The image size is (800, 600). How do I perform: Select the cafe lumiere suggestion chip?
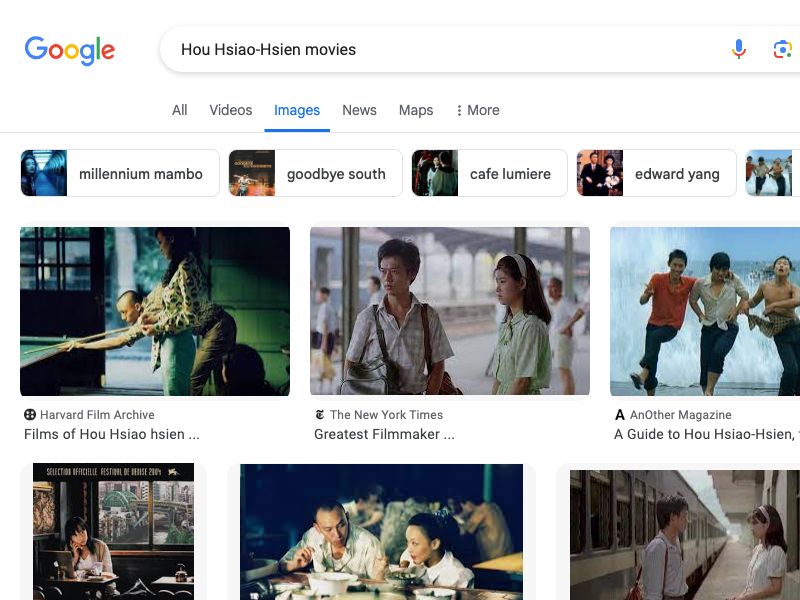(x=489, y=173)
